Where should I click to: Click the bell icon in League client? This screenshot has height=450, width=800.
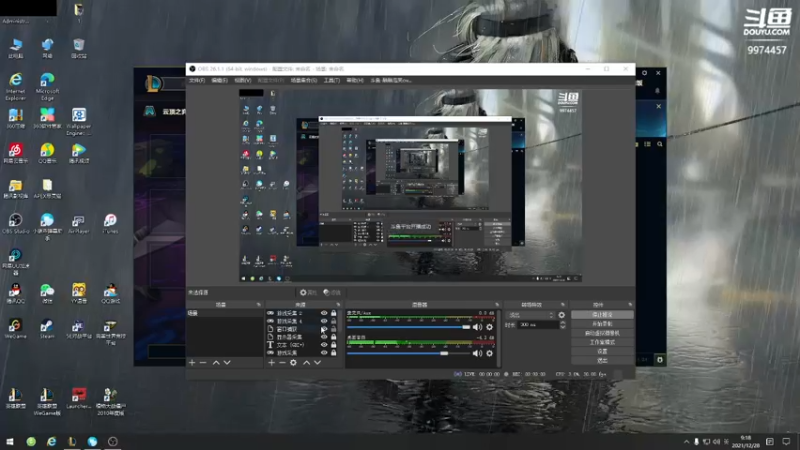pyautogui.click(x=657, y=91)
